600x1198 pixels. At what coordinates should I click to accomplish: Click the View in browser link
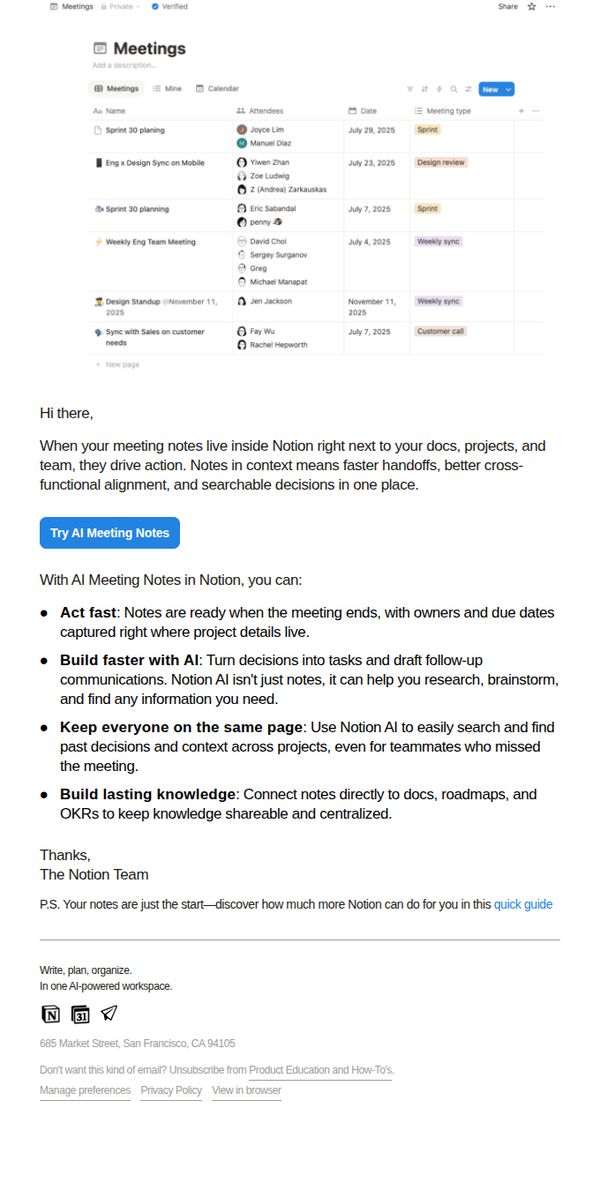click(x=247, y=1090)
